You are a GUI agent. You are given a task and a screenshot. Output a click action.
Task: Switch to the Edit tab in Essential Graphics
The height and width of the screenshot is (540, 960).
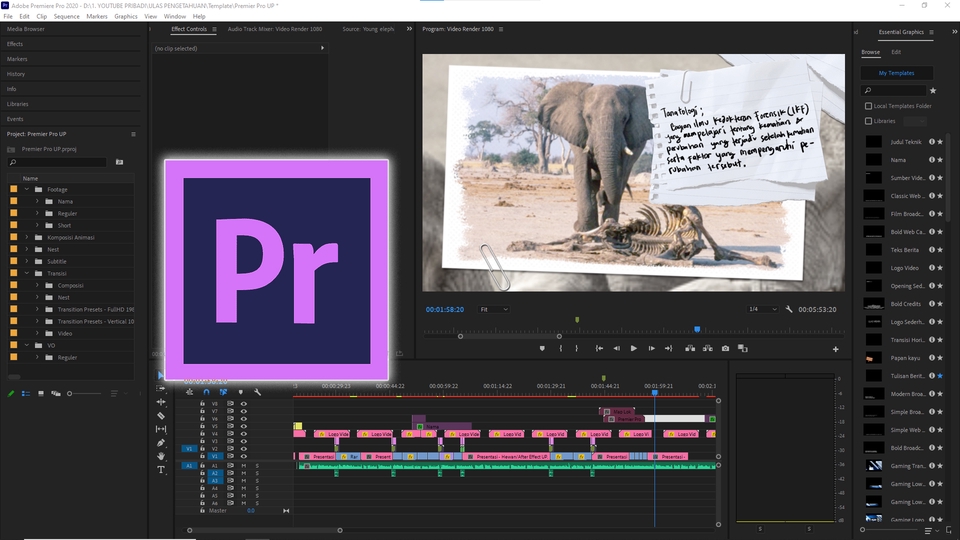(x=896, y=52)
